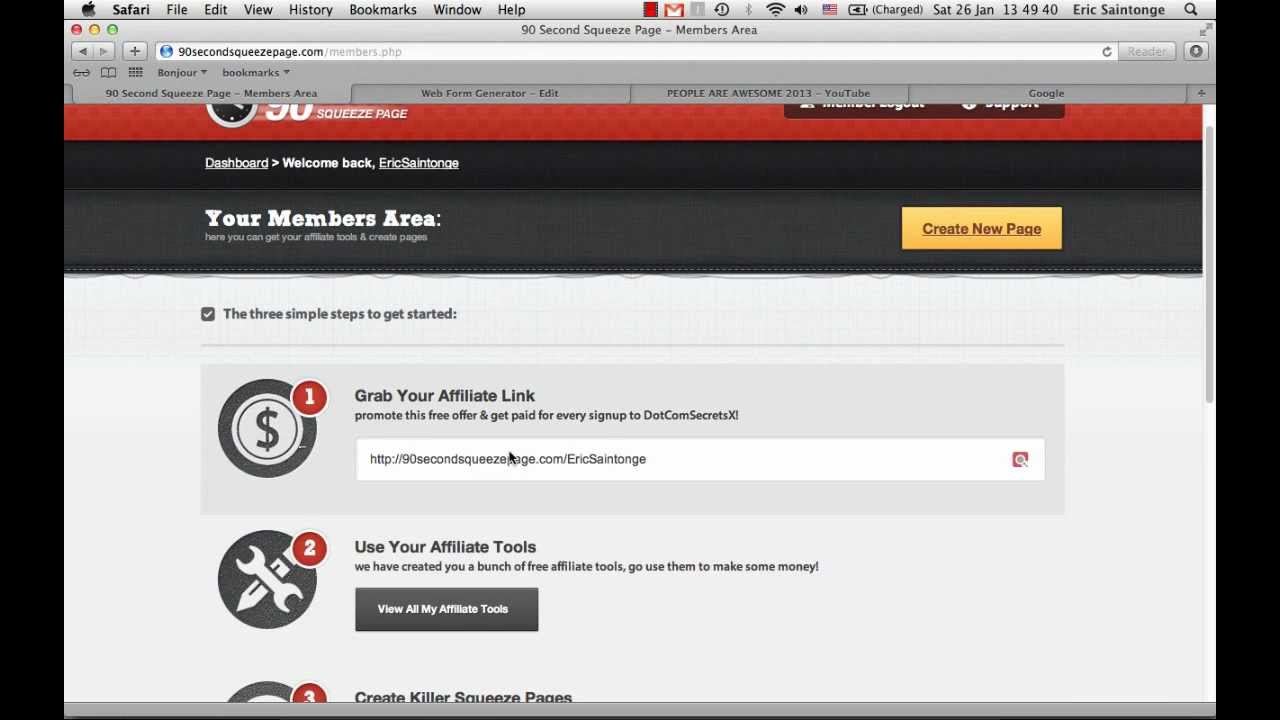
Task: Click the Reader button
Action: point(1147,52)
